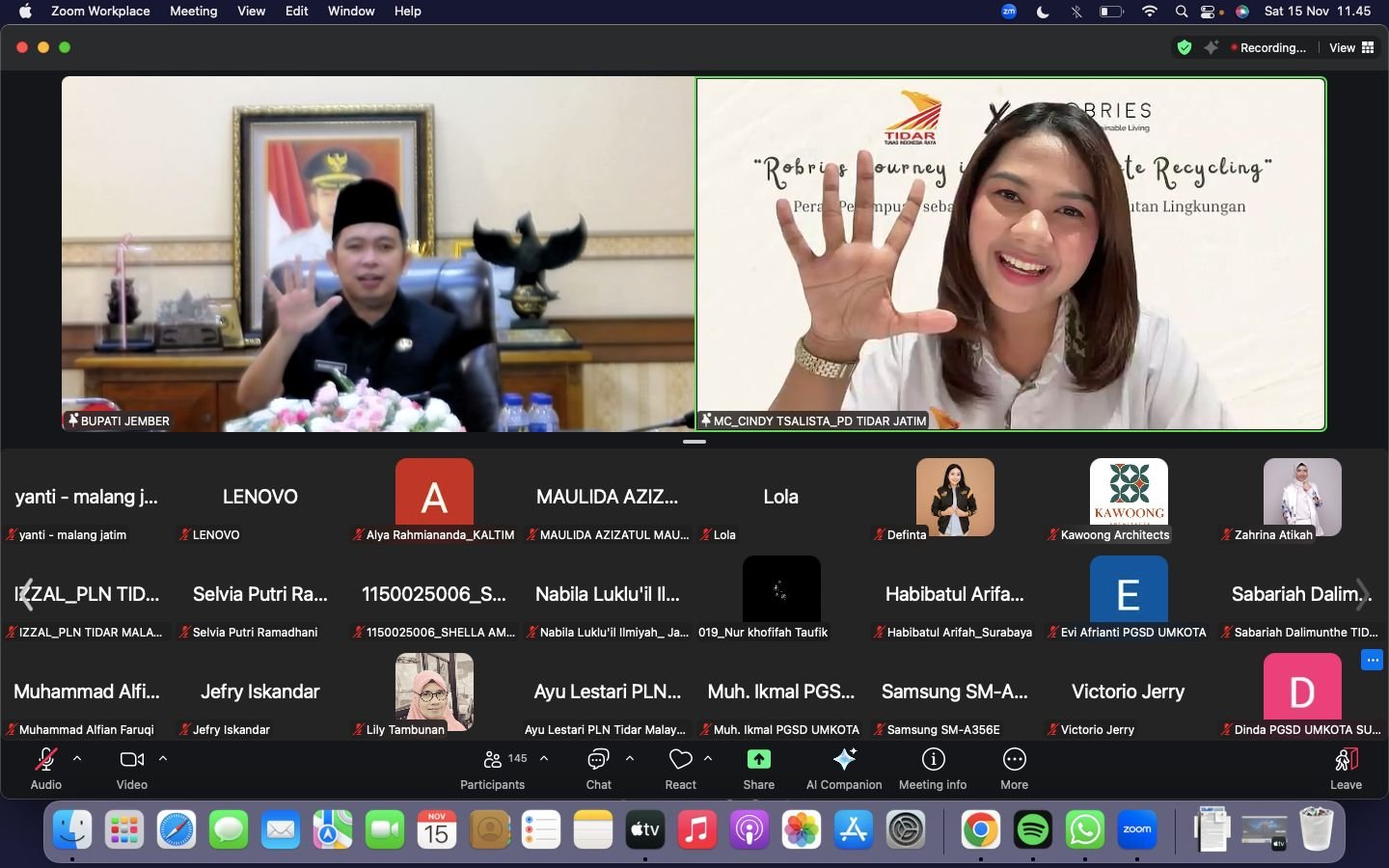Show Meeting info
This screenshot has height=868, width=1389.
click(933, 769)
